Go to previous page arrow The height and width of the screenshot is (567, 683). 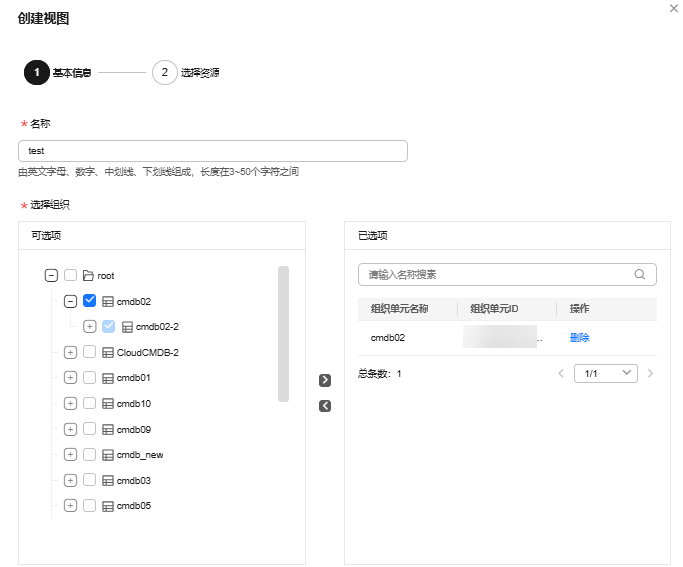coord(562,373)
